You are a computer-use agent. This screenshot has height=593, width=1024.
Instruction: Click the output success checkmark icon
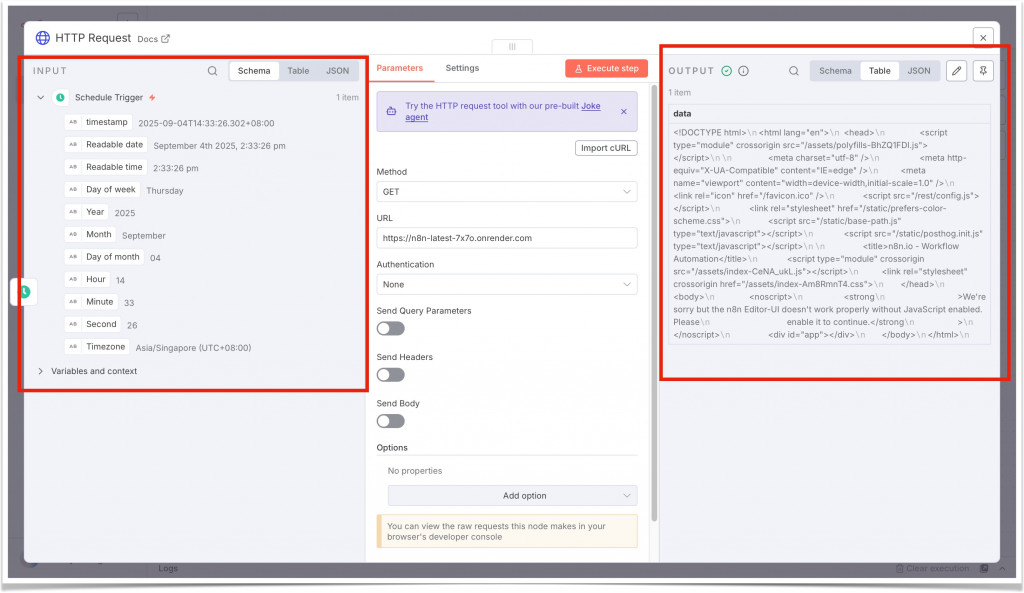click(x=726, y=71)
